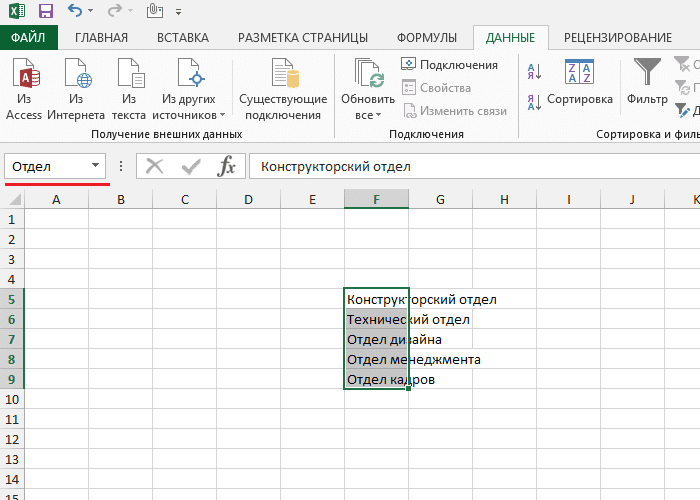700x500 pixels.
Task: Open the ФОРМУЛЫ tab
Action: pos(427,38)
